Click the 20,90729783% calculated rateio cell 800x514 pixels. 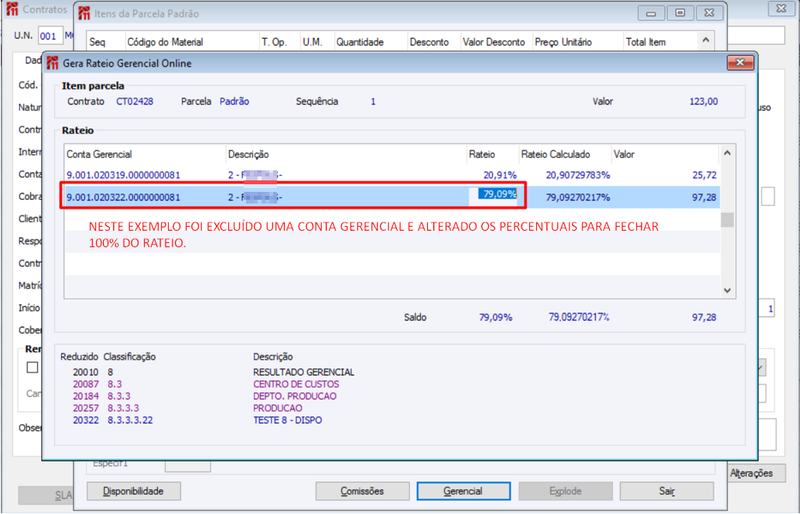pos(578,175)
